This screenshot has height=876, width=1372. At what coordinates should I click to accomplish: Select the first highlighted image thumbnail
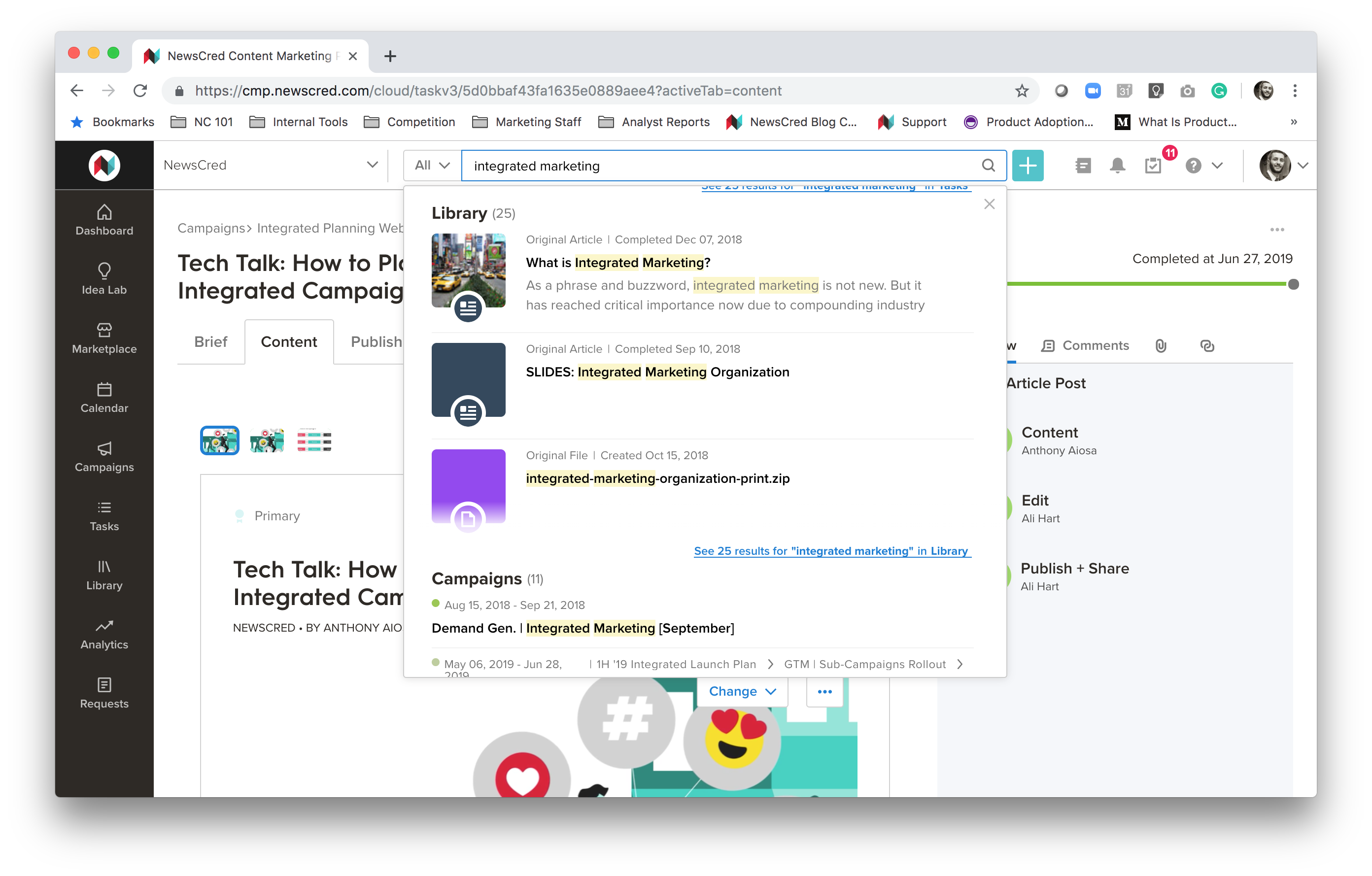(x=219, y=441)
